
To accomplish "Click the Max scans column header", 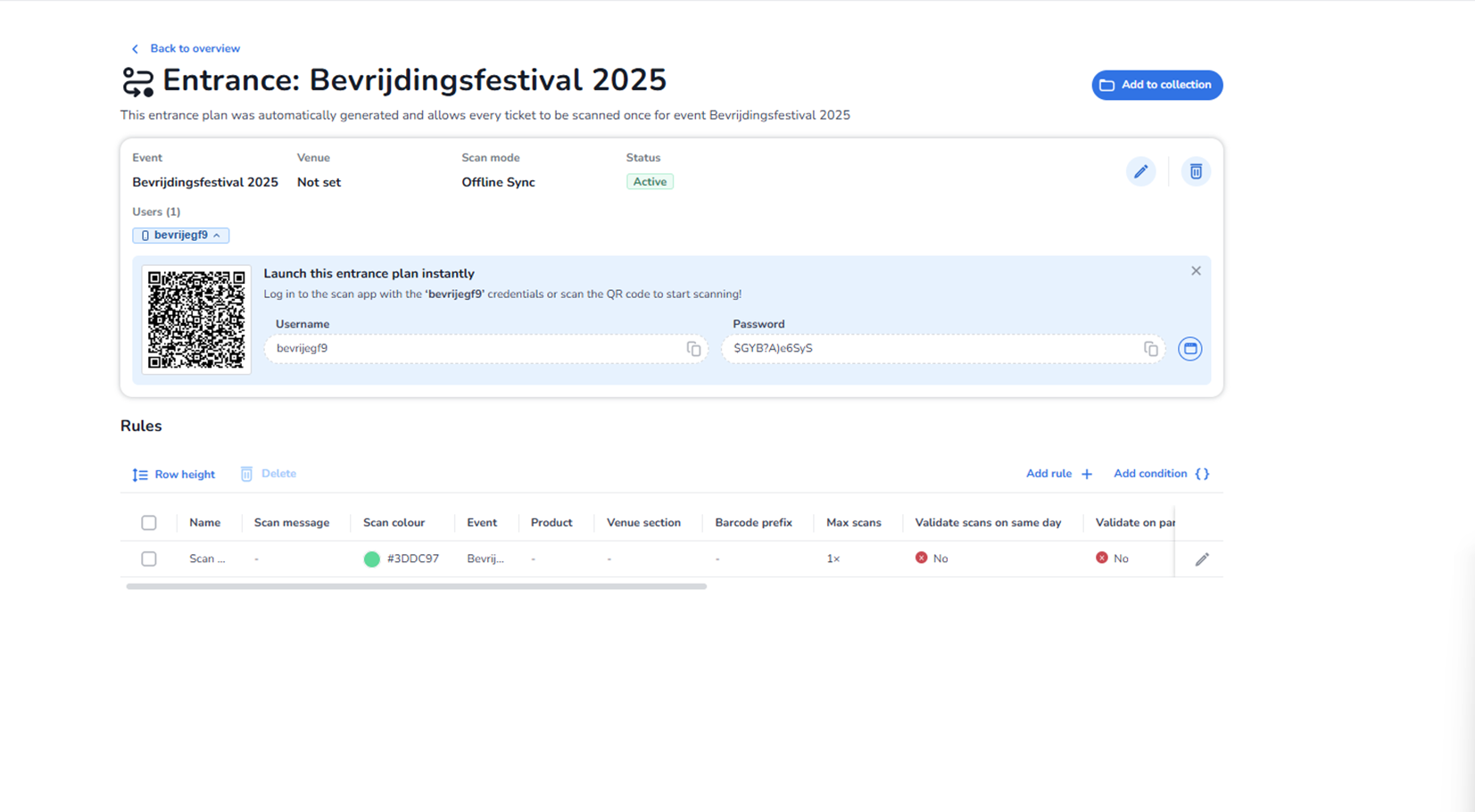I will point(853,523).
